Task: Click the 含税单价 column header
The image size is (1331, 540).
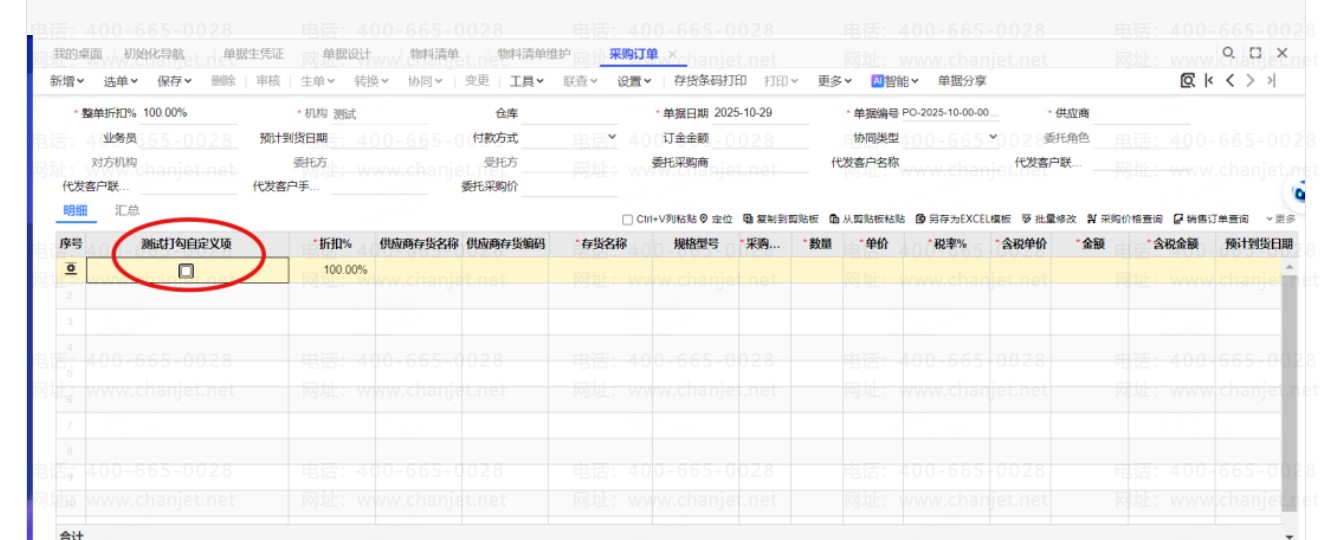Action: tap(1020, 243)
